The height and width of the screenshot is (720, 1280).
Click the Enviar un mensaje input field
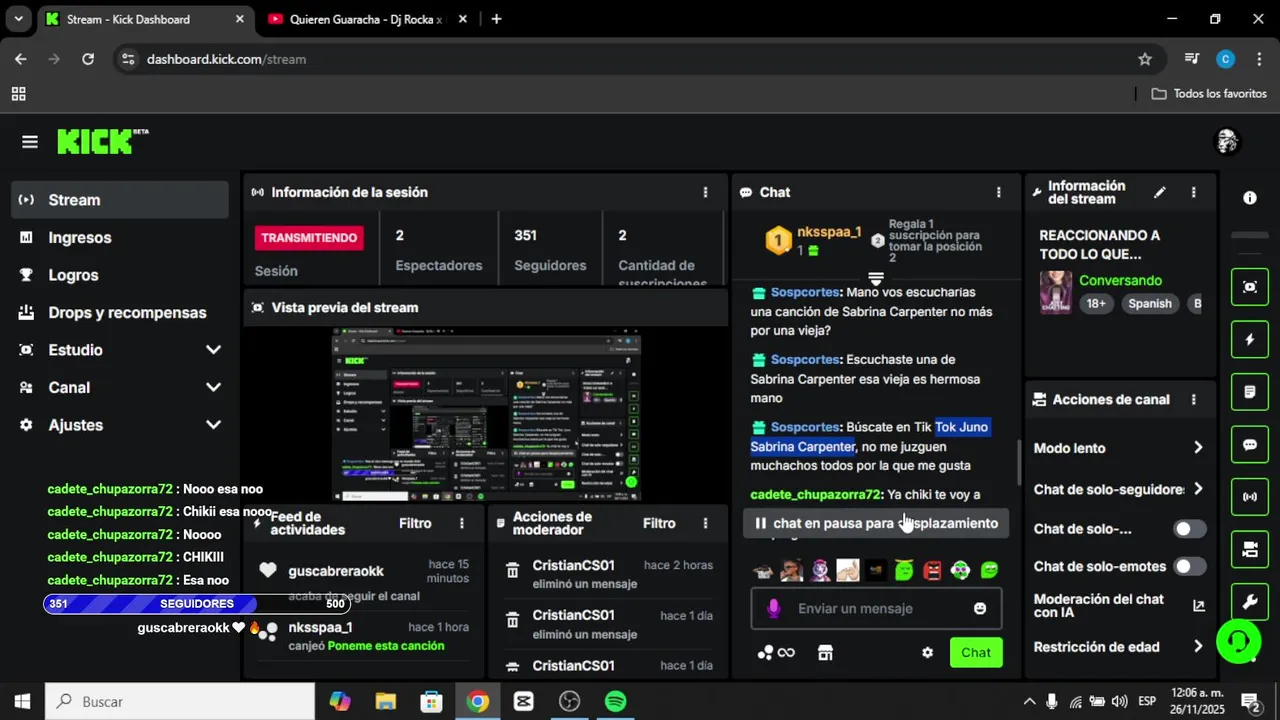tap(876, 608)
